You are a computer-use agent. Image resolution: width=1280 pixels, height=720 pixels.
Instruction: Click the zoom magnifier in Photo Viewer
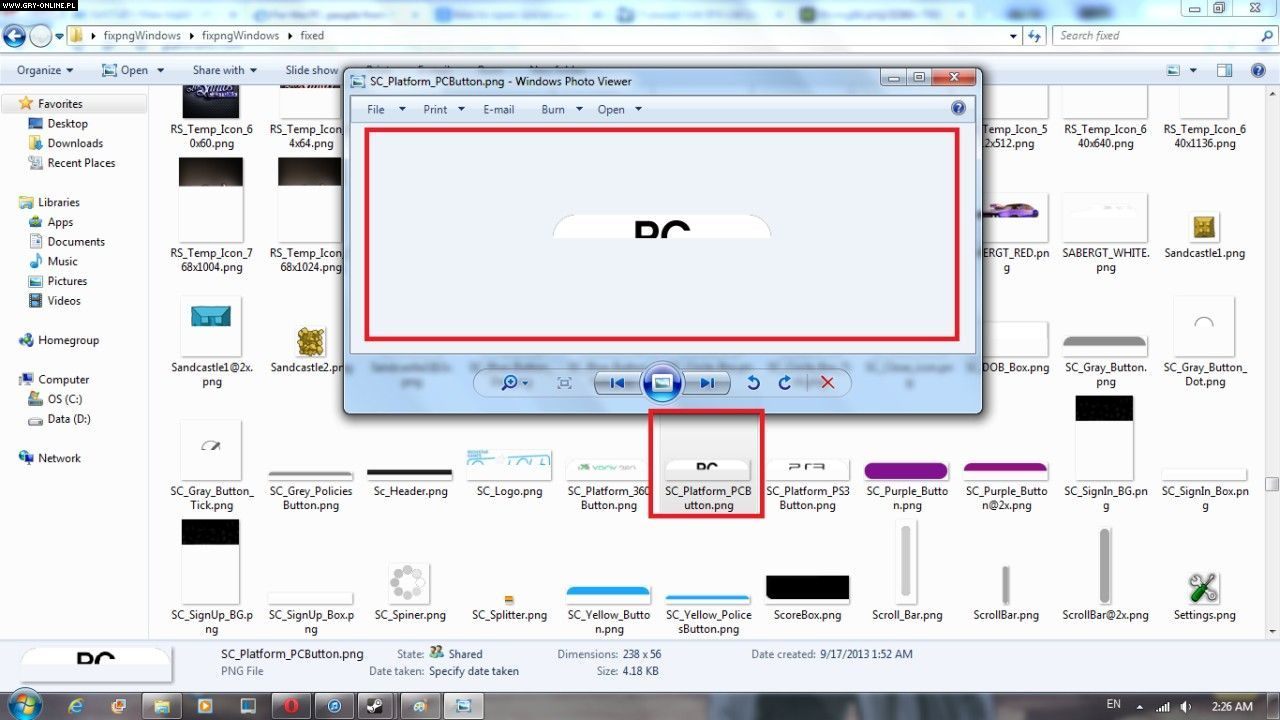tap(510, 383)
